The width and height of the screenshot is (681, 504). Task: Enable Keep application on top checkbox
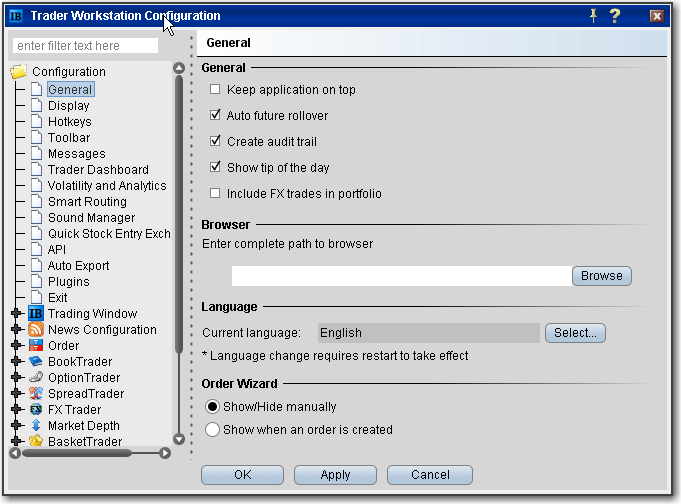pyautogui.click(x=215, y=90)
